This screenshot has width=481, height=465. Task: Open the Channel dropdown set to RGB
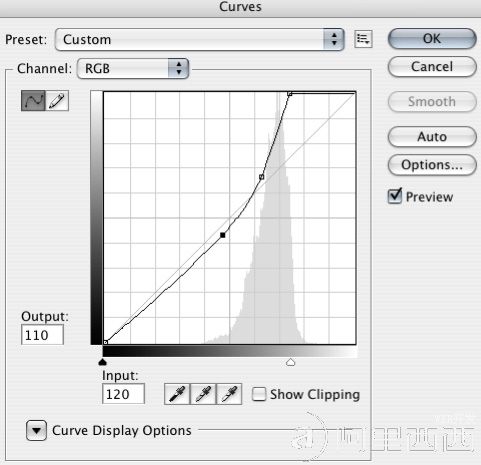tap(133, 69)
